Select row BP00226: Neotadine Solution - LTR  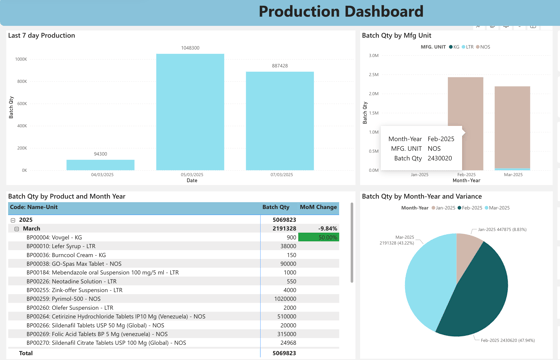174,281
